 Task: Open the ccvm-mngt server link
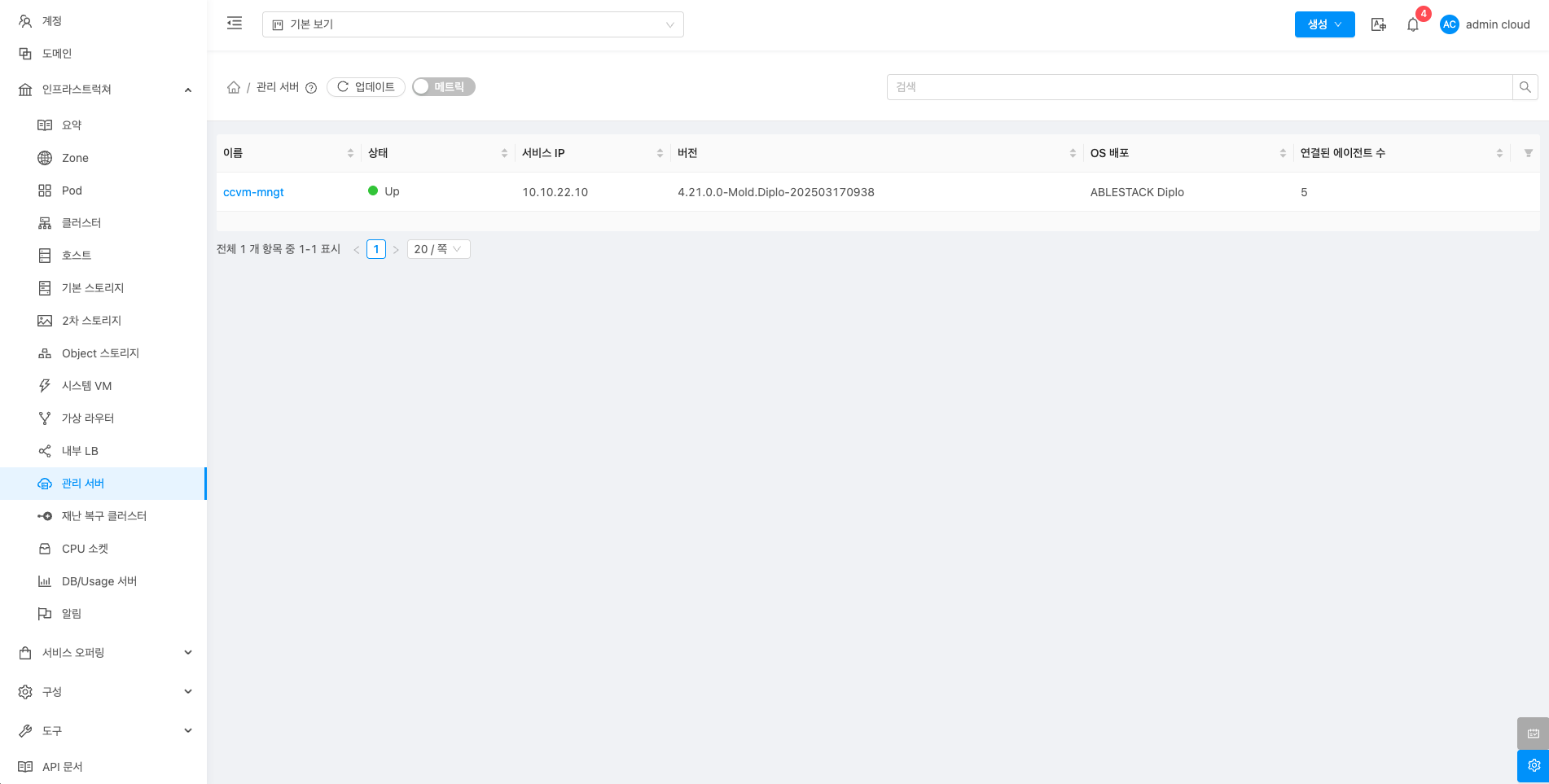point(253,192)
